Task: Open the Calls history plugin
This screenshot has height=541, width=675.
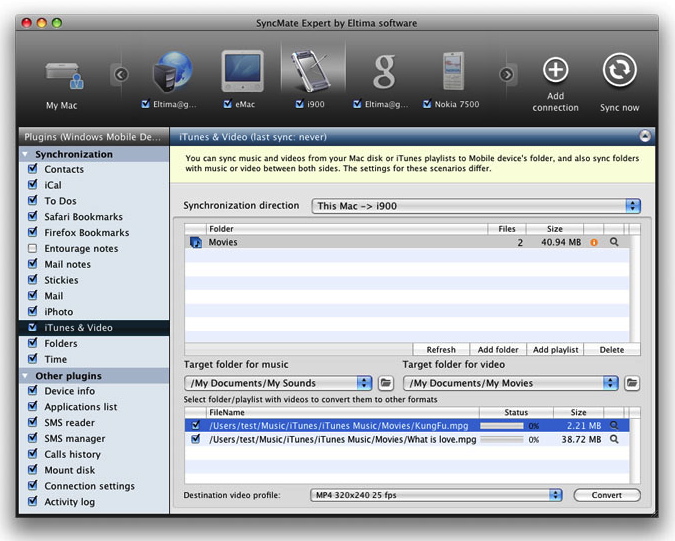Action: click(x=72, y=454)
